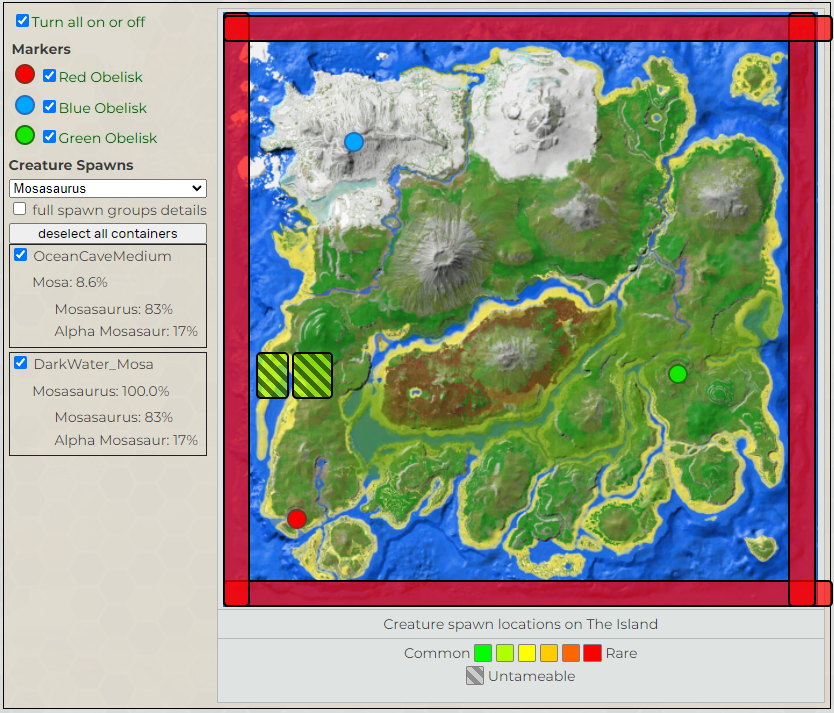Click the 'Mosa: 8.6%' entry
This screenshot has height=713, width=834.
click(70, 282)
